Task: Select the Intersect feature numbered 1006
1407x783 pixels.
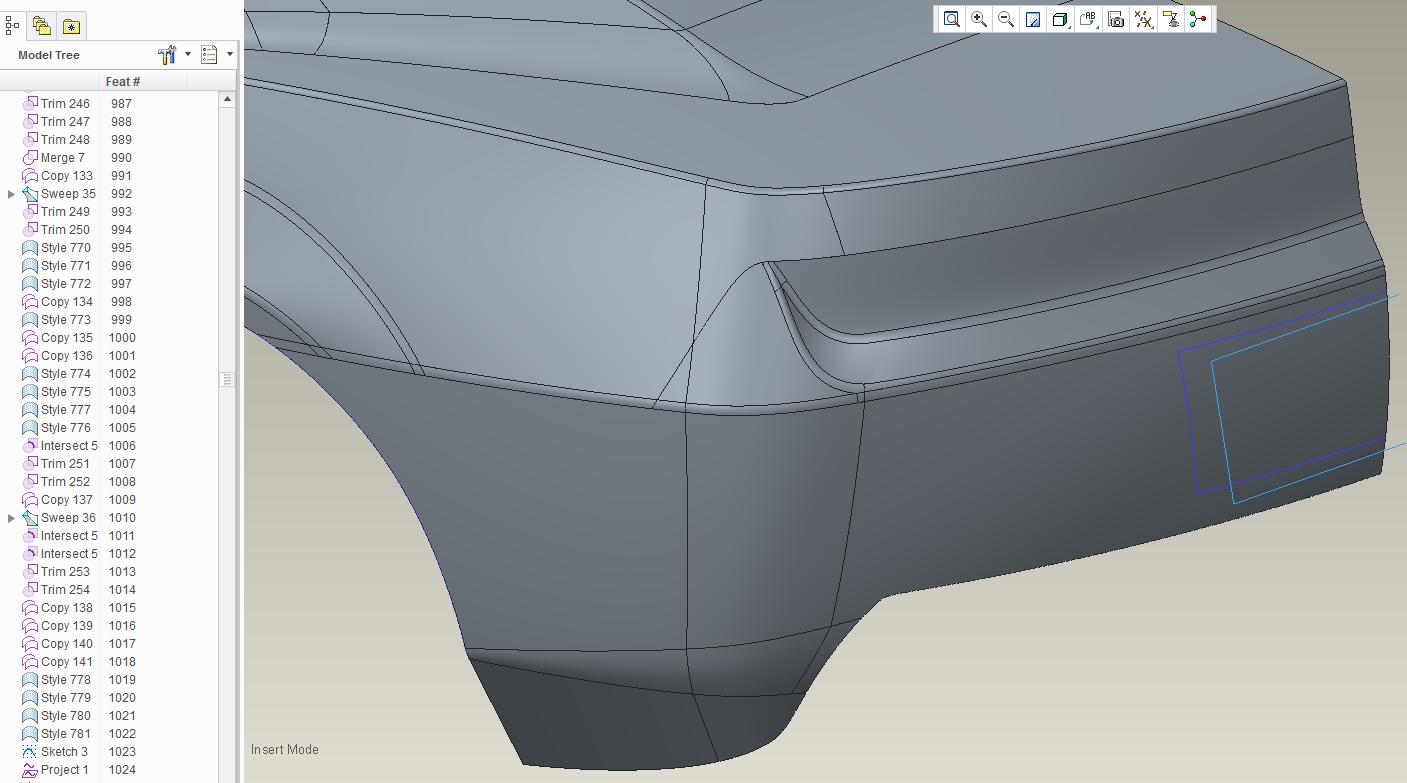Action: [x=69, y=446]
